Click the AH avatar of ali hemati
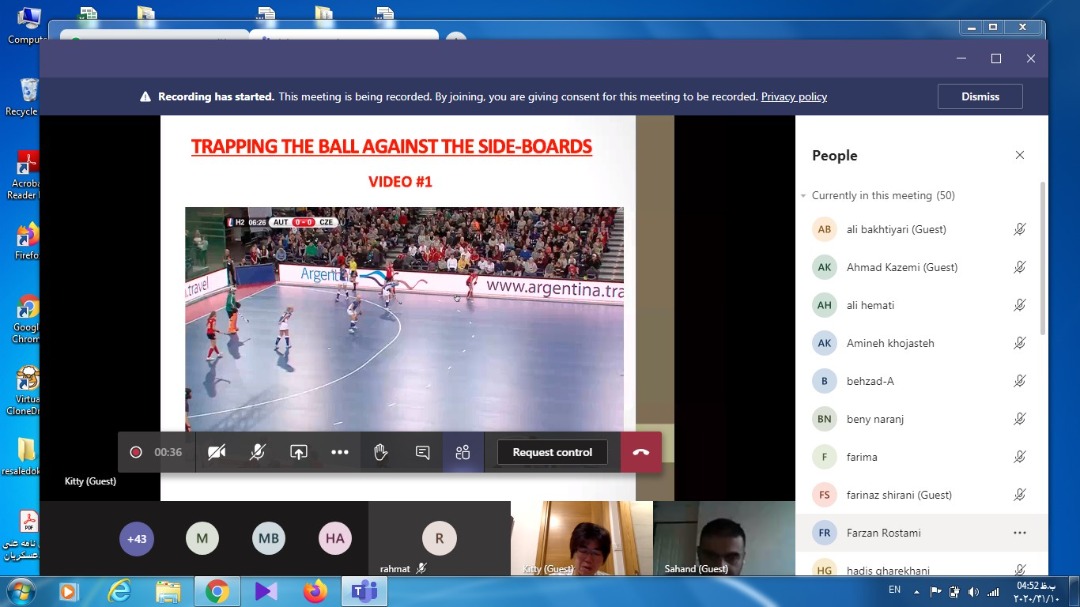 point(824,305)
